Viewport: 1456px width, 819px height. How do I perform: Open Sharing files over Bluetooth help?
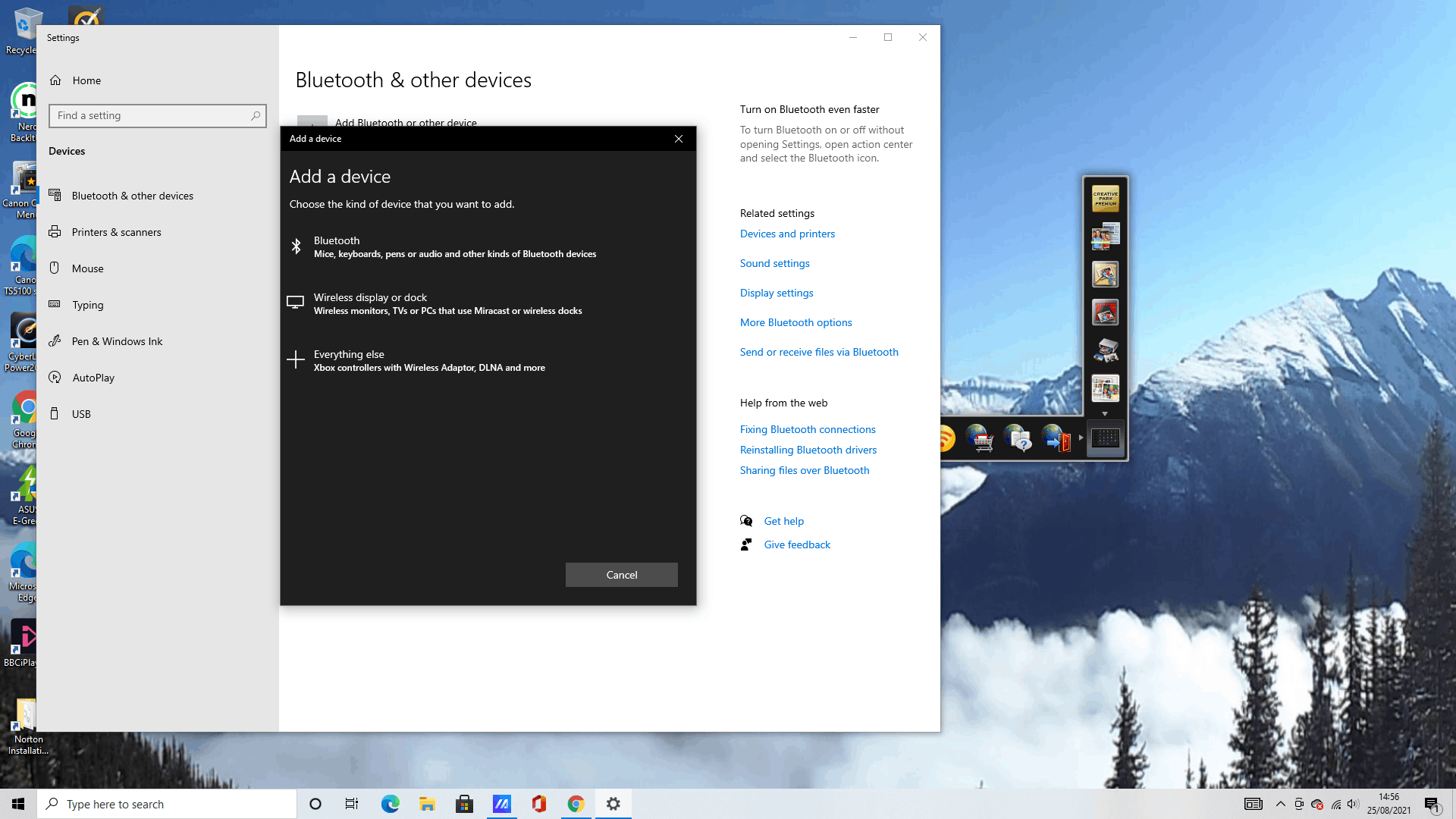805,470
